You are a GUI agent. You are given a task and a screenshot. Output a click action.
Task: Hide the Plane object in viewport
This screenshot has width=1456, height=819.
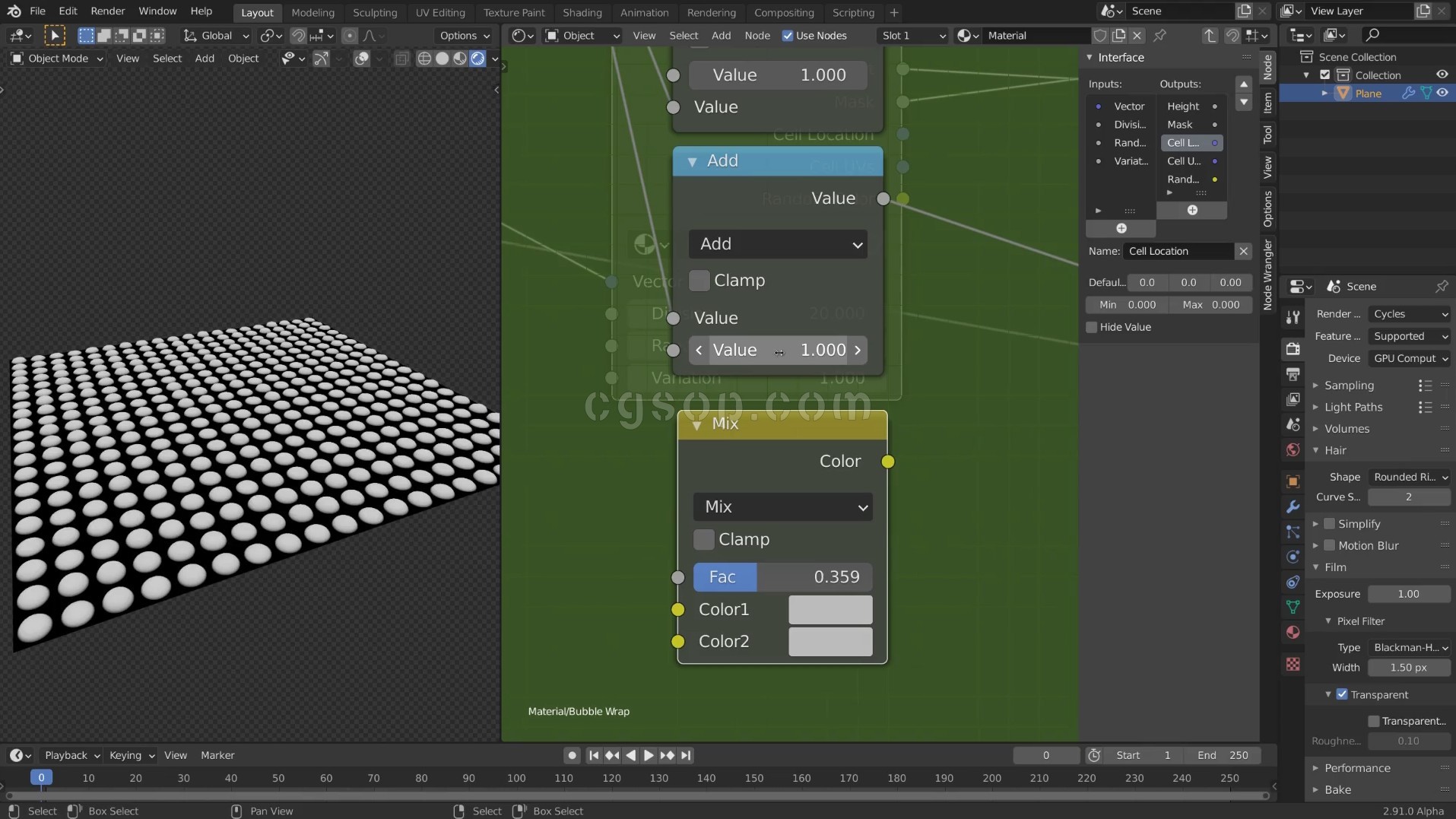click(x=1442, y=93)
